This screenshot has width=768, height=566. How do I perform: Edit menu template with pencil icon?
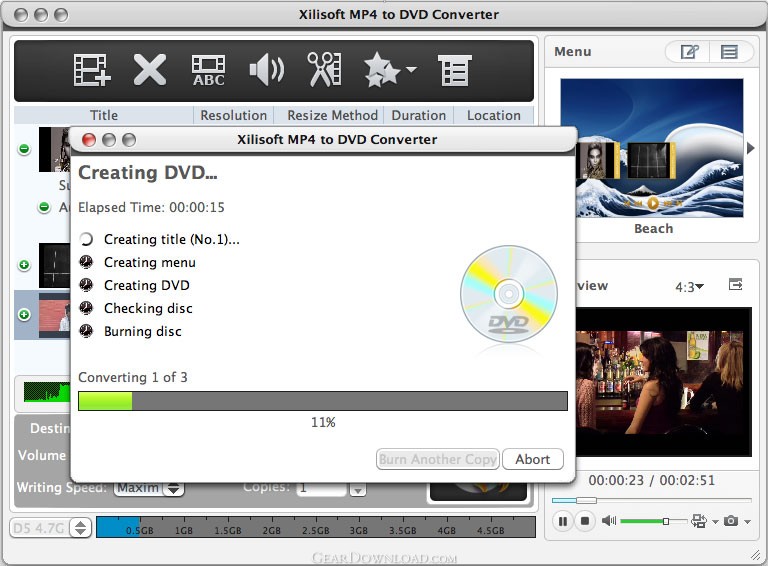(689, 51)
